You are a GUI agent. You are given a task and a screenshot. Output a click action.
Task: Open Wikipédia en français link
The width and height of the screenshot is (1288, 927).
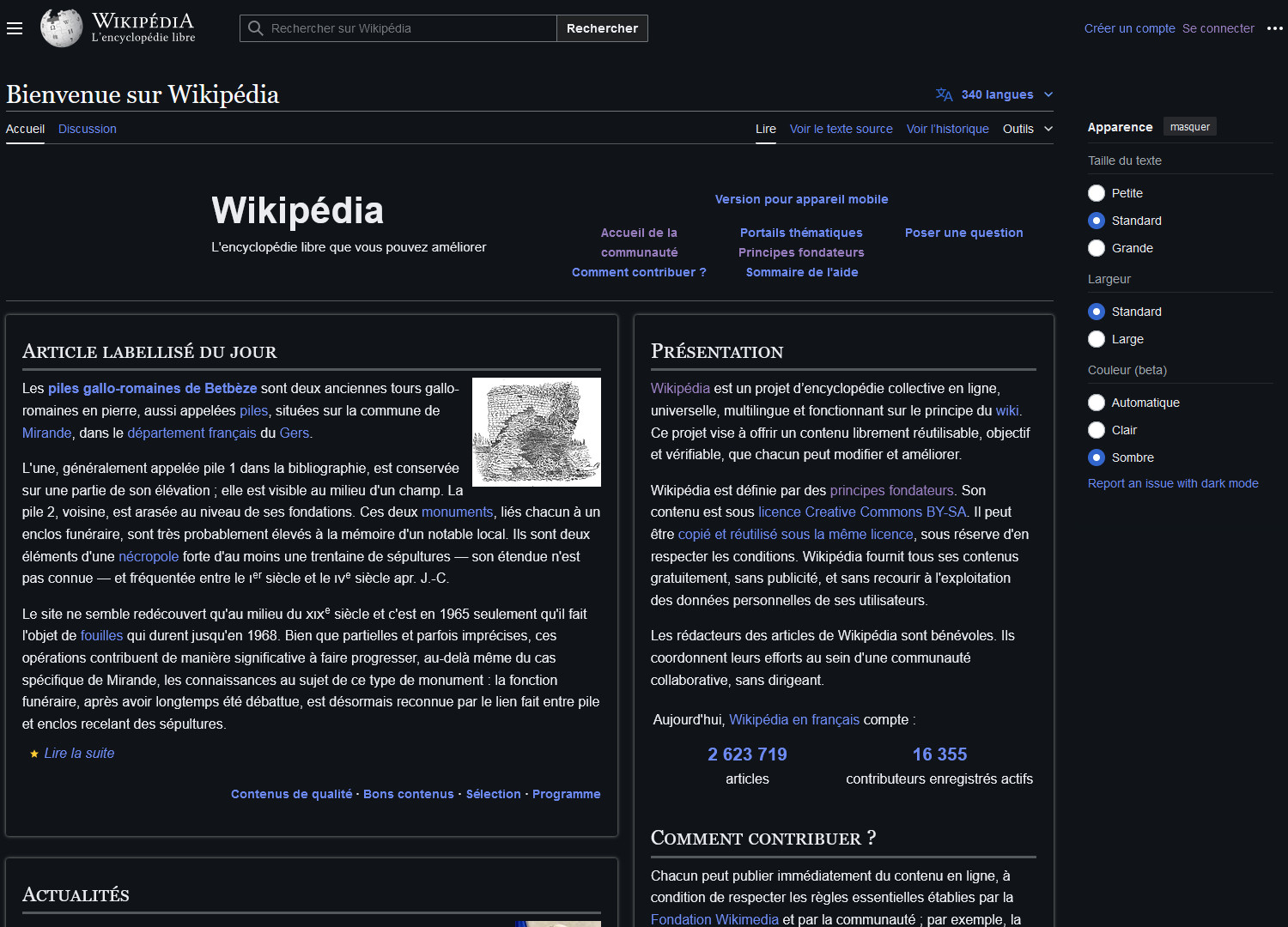pyautogui.click(x=794, y=720)
